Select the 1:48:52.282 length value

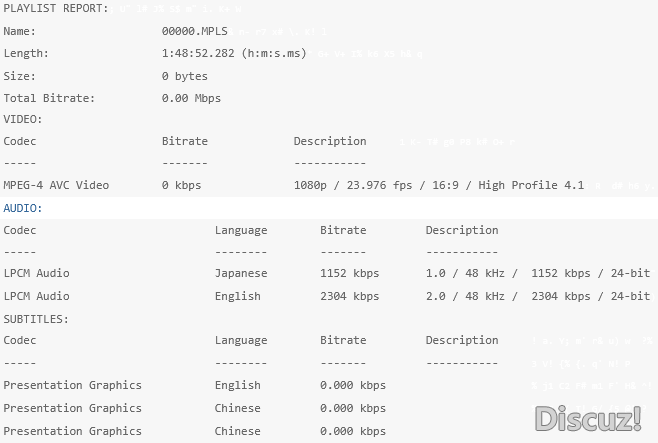(x=234, y=53)
